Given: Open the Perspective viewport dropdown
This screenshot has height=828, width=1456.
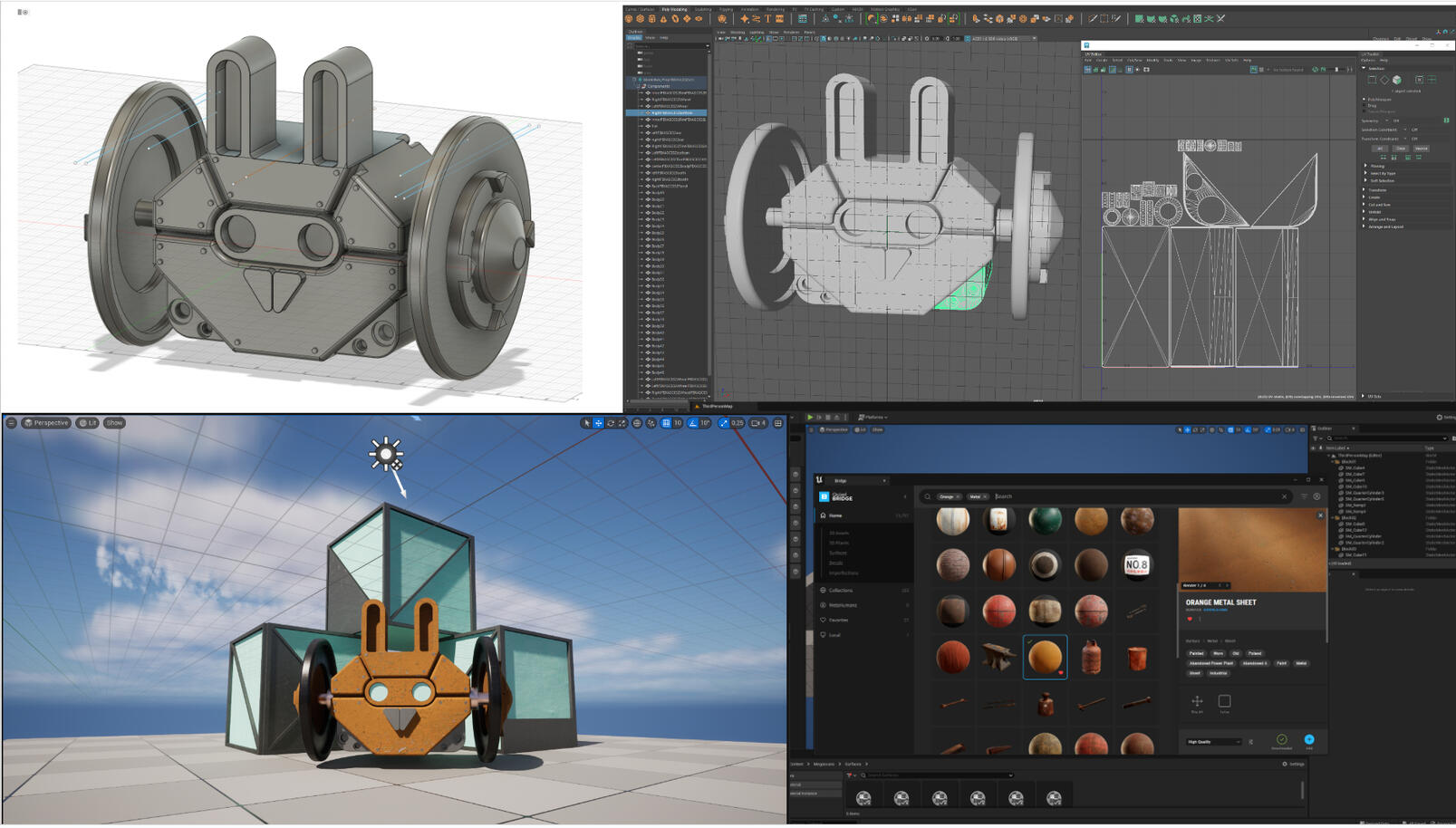Looking at the screenshot, I should pyautogui.click(x=46, y=423).
